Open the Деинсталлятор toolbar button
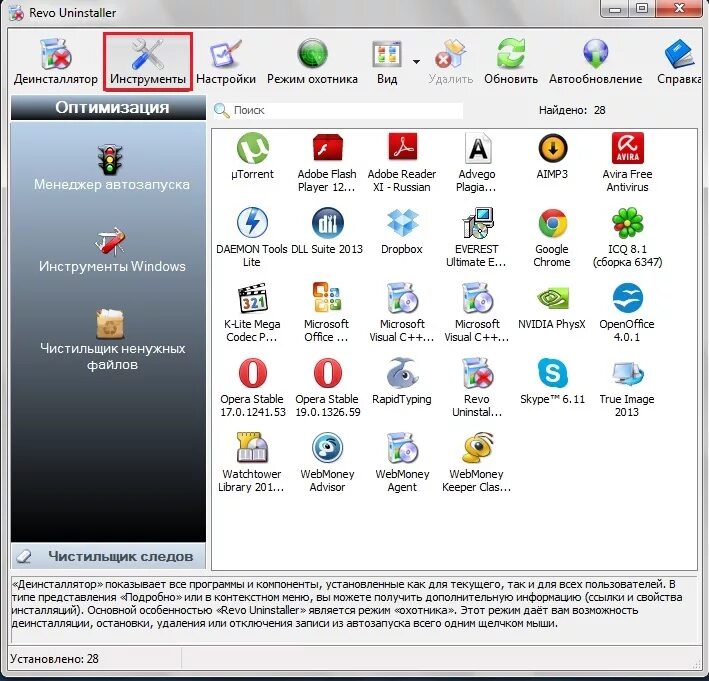 point(56,62)
